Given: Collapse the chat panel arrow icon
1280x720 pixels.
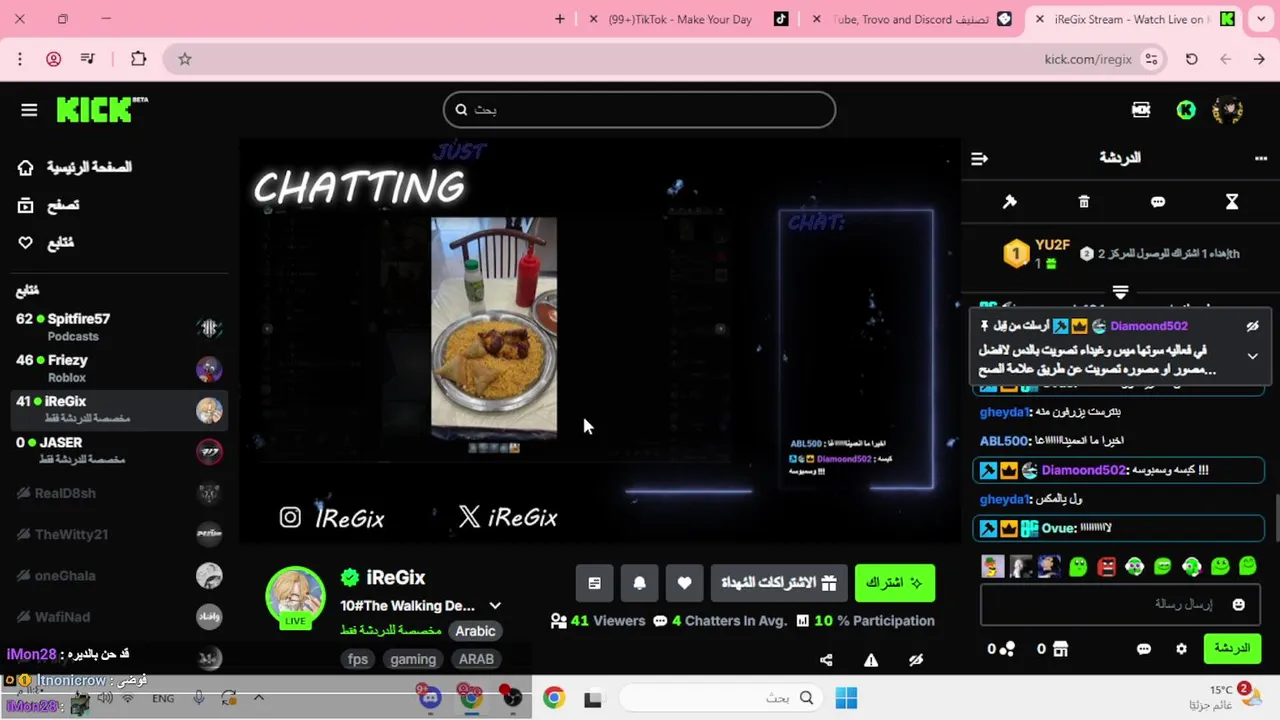Looking at the screenshot, I should [x=980, y=158].
